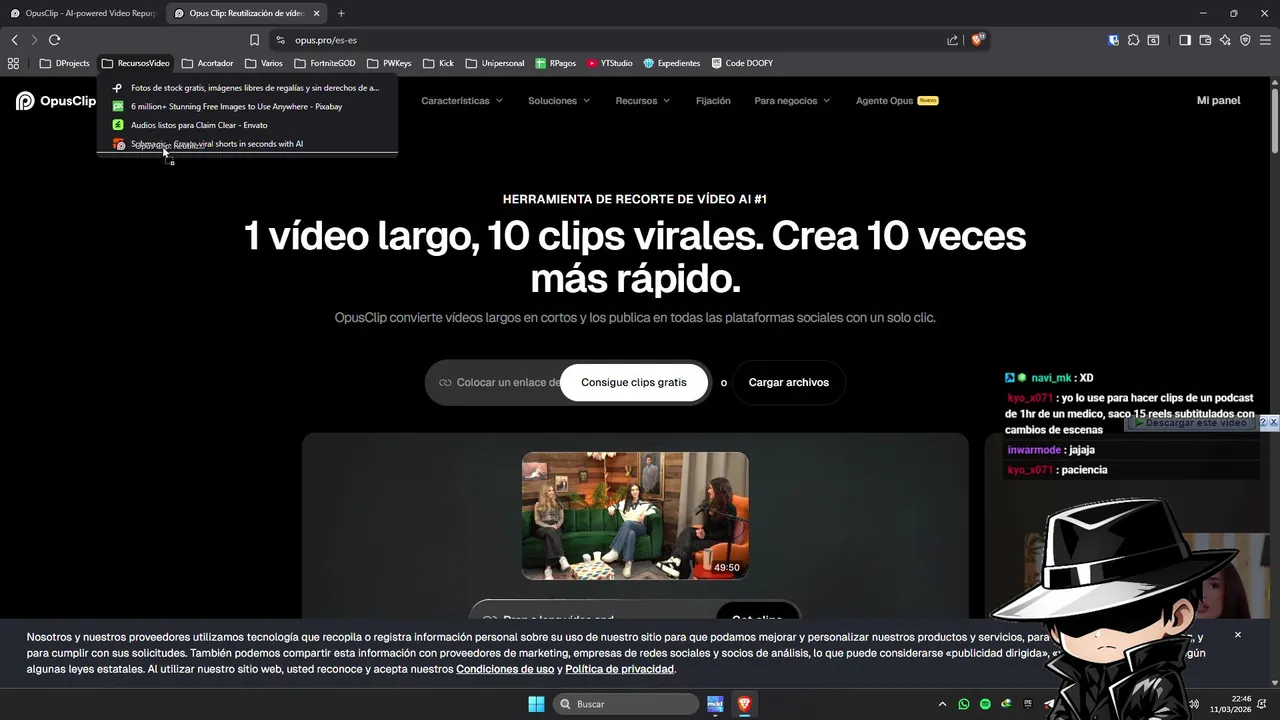This screenshot has width=1280, height=720.
Task: Show hidden tray icons with the chevron
Action: click(942, 704)
